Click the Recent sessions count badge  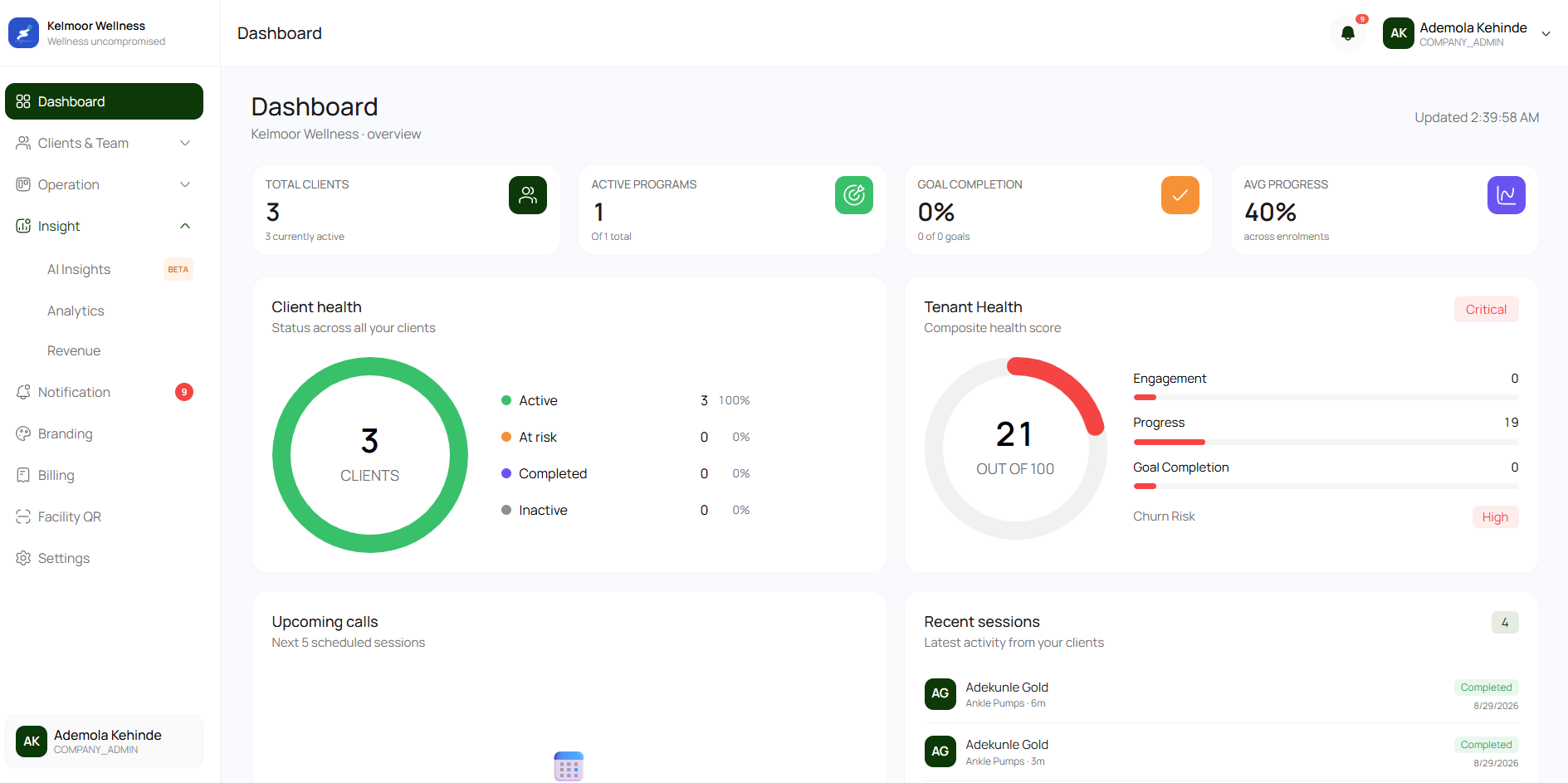coord(1505,623)
